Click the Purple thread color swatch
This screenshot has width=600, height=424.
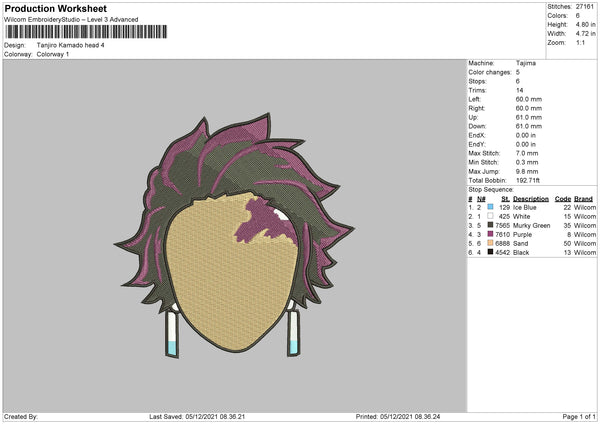click(490, 234)
